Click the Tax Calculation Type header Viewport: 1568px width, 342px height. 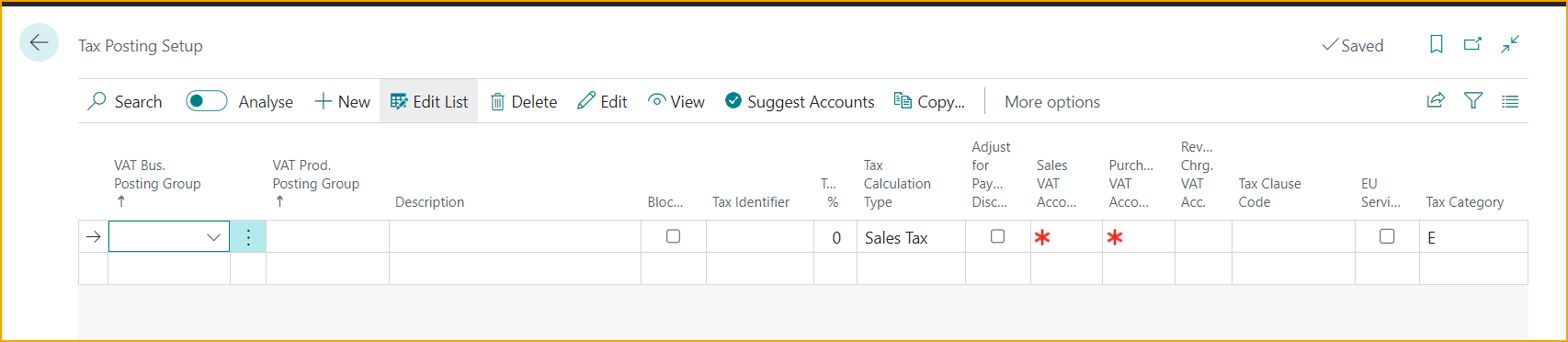897,184
